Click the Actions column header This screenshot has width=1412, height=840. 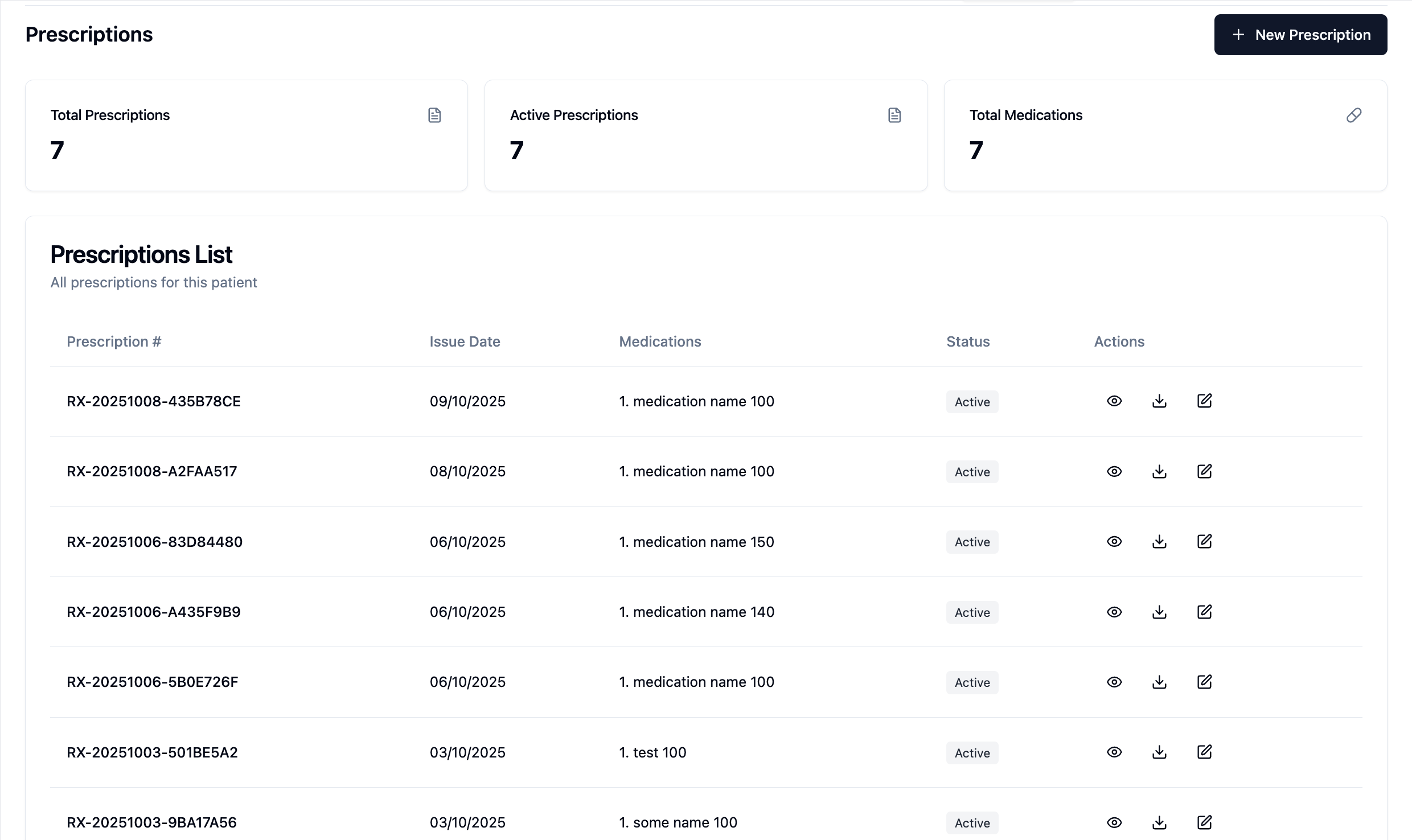pyautogui.click(x=1119, y=341)
